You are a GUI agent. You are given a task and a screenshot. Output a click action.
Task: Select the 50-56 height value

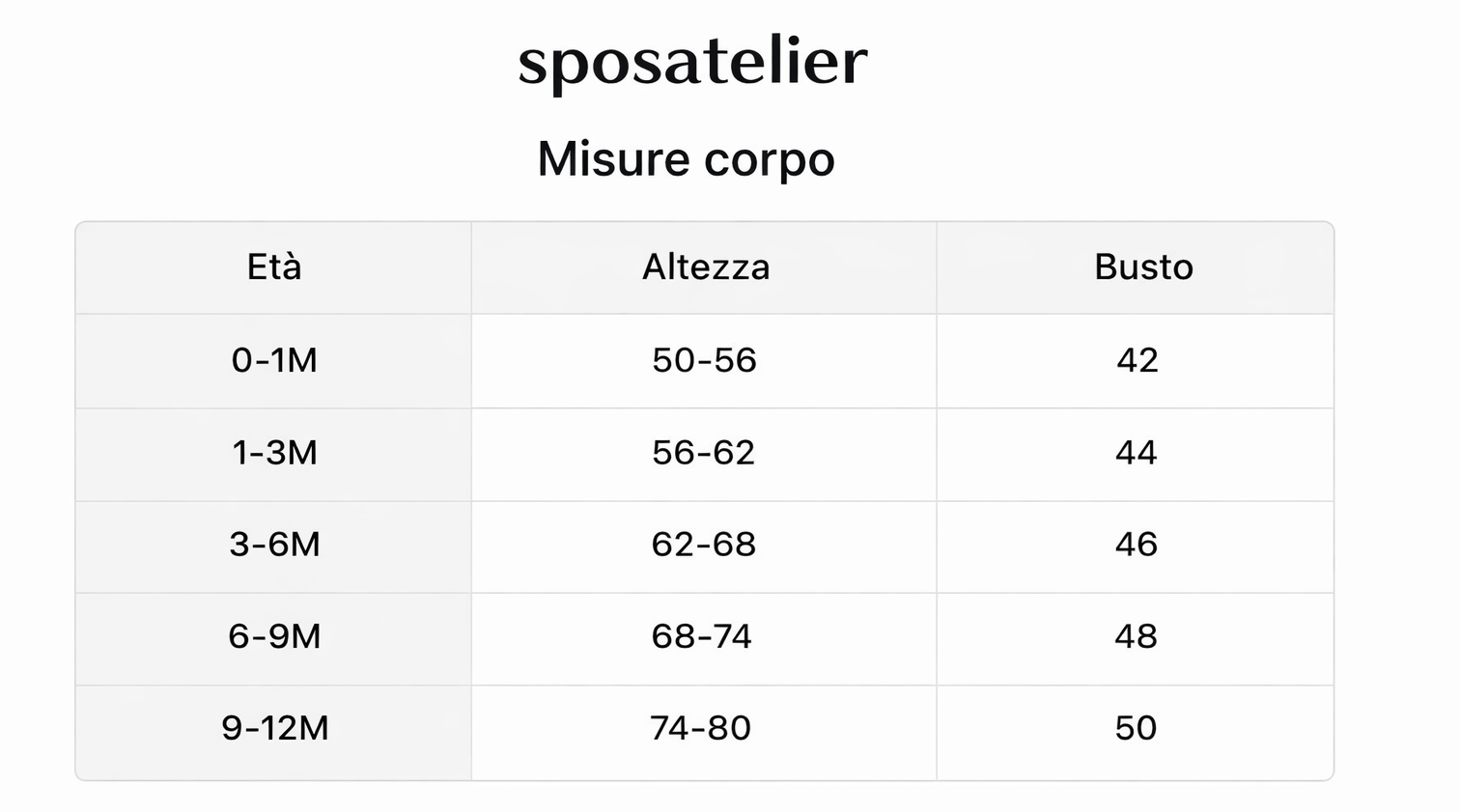click(x=704, y=360)
